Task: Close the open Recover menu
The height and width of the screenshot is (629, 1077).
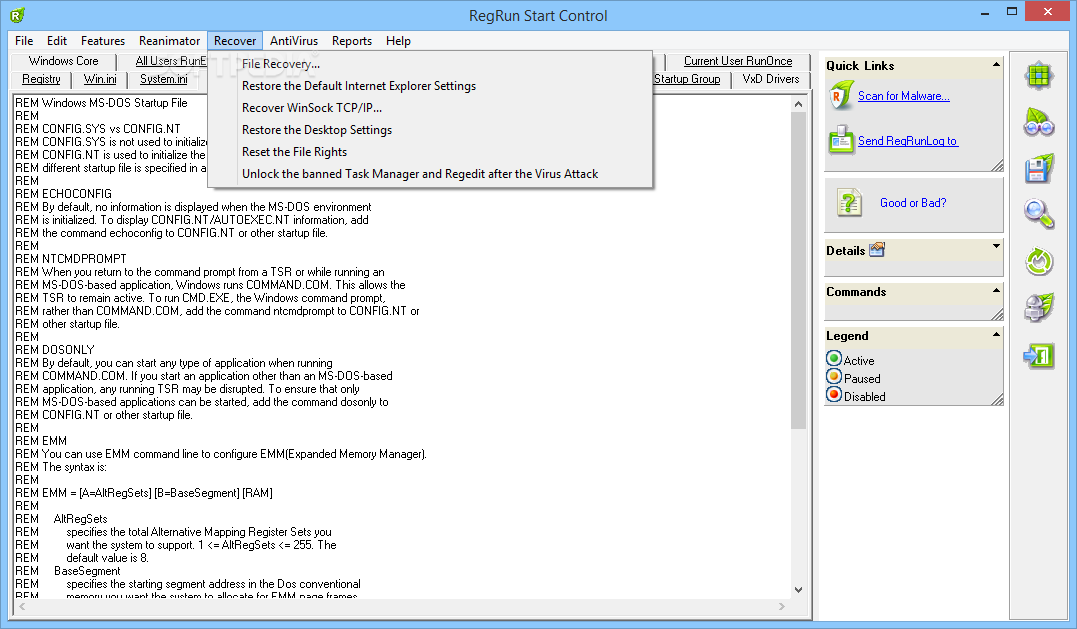Action: pyautogui.click(x=235, y=41)
